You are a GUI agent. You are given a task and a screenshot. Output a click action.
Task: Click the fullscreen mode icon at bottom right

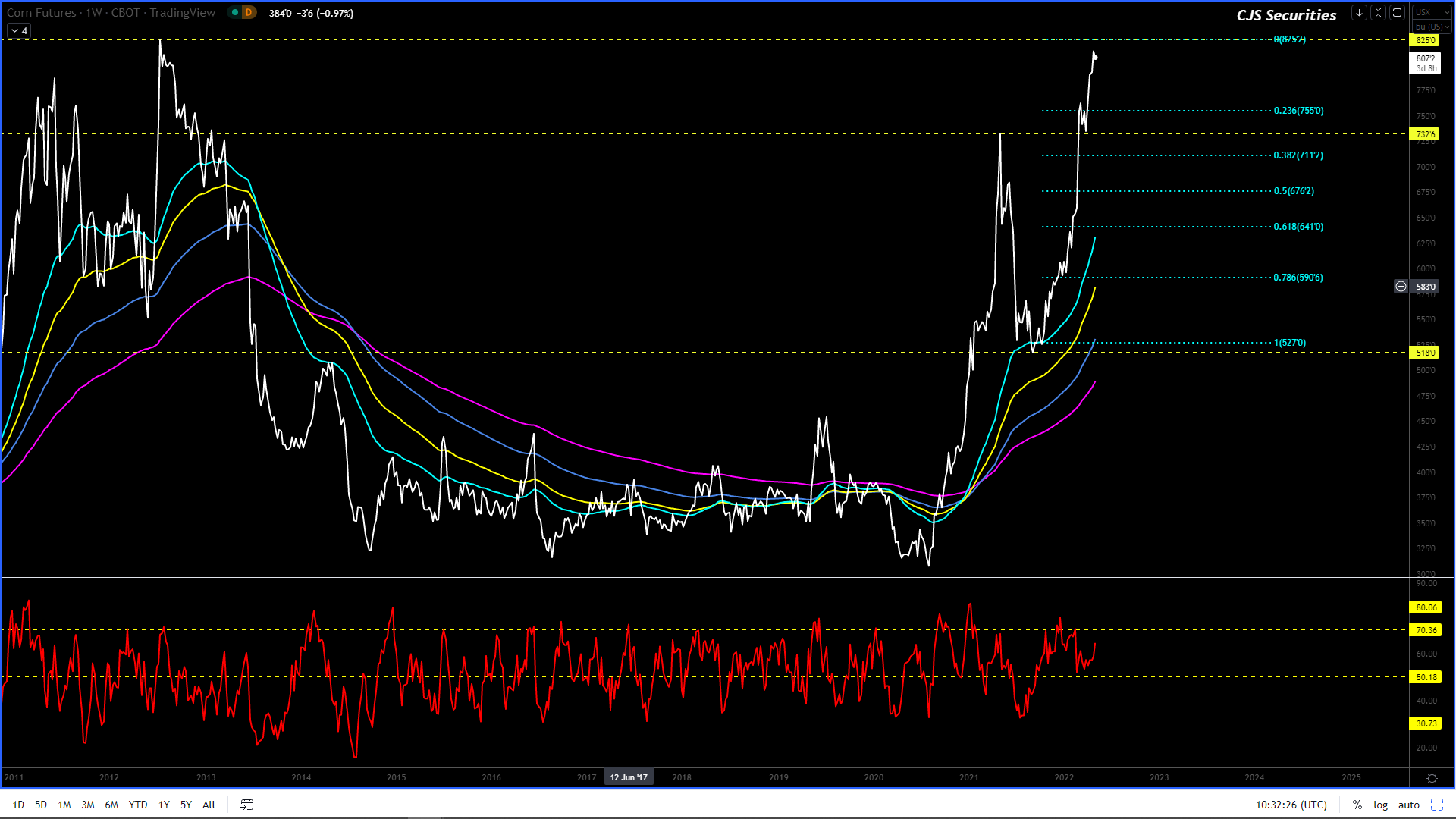coord(1436,805)
